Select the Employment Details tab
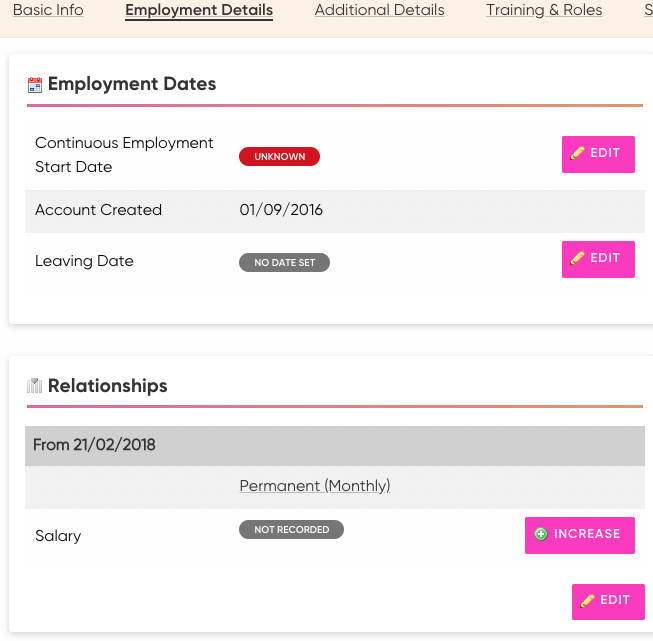Screen dimensions: 653x641 pos(199,10)
